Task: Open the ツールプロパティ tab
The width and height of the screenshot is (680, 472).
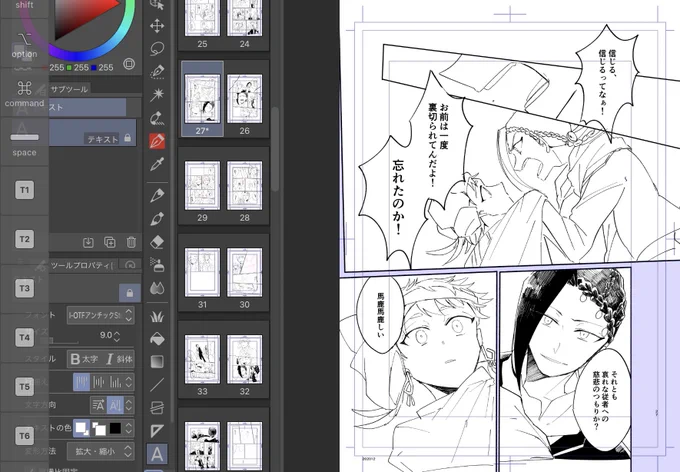Action: point(82,265)
